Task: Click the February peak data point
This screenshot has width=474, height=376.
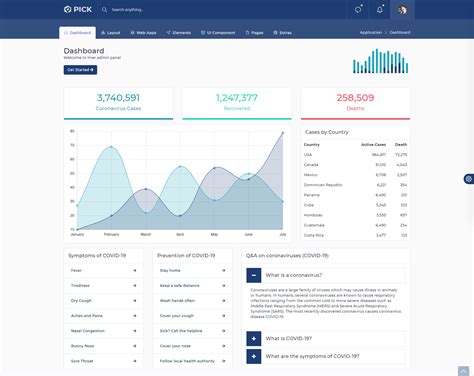Action: click(111, 147)
